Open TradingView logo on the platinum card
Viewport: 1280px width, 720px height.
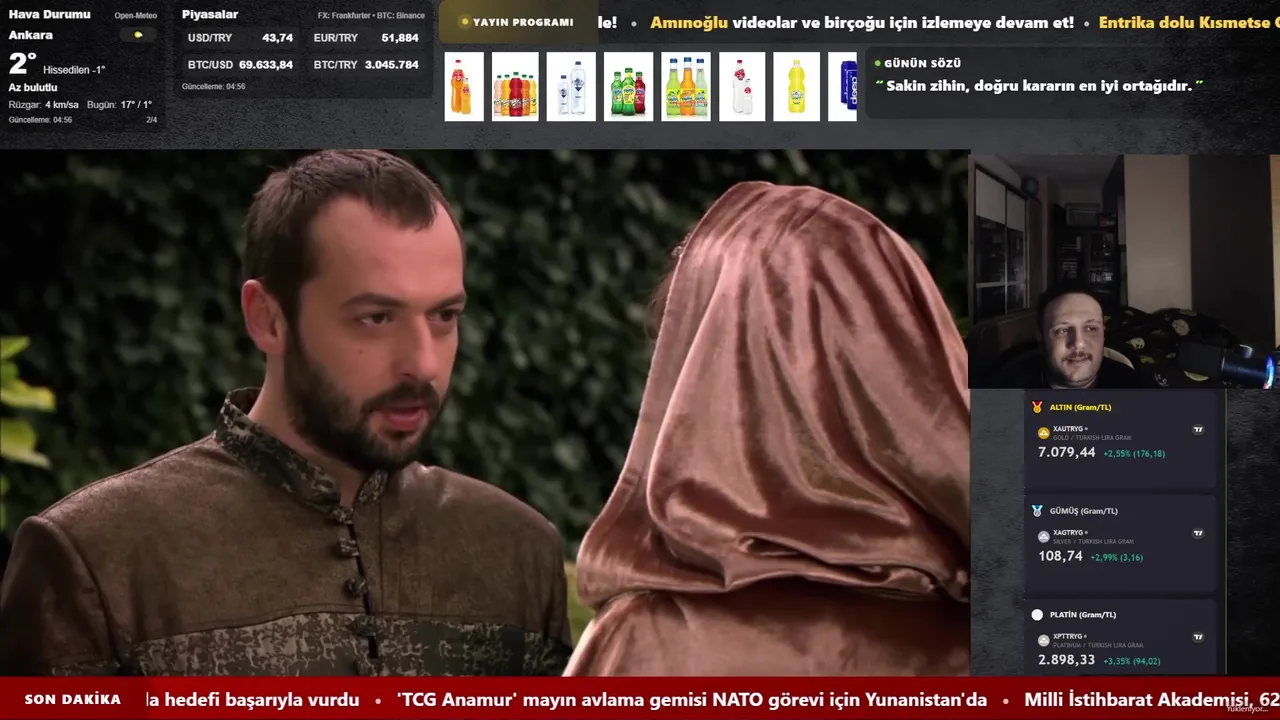(1198, 637)
